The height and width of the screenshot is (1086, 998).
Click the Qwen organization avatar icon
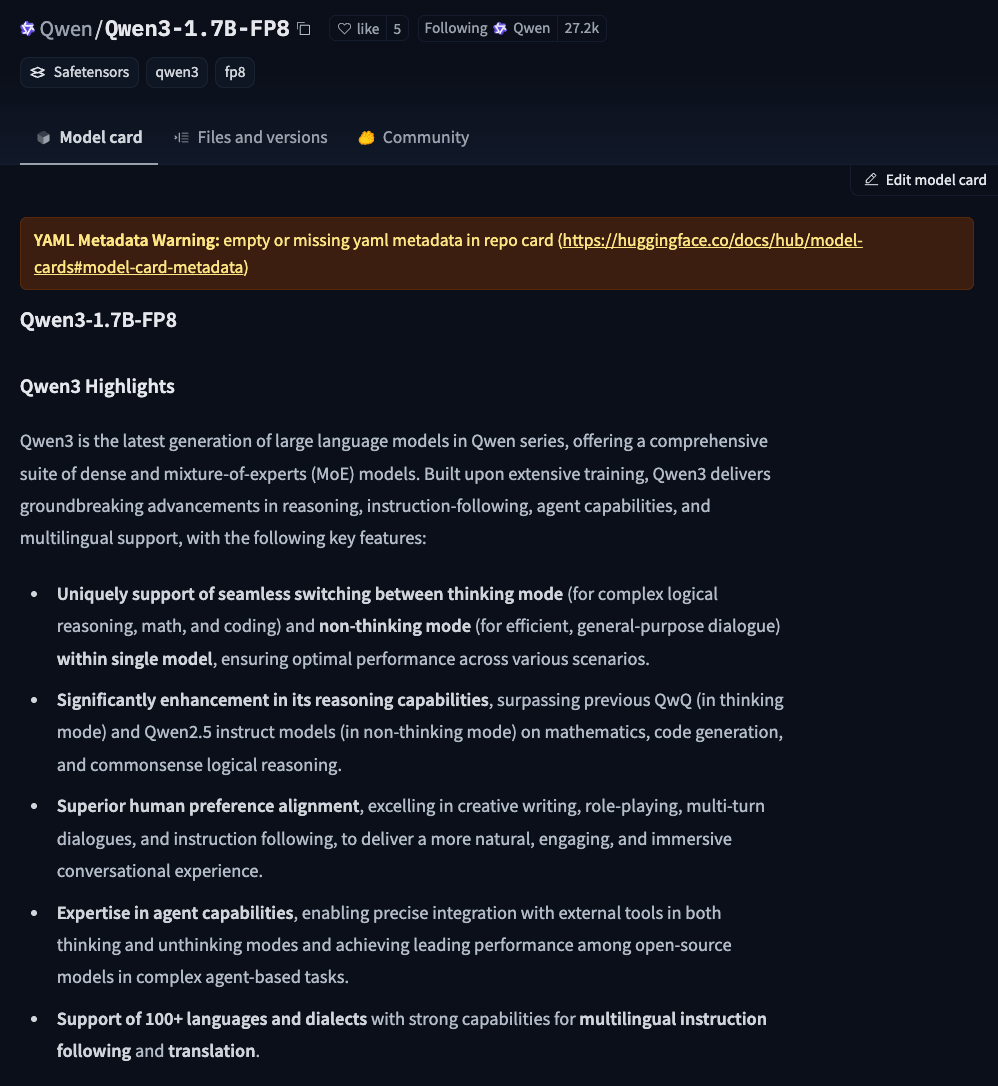pyautogui.click(x=27, y=28)
